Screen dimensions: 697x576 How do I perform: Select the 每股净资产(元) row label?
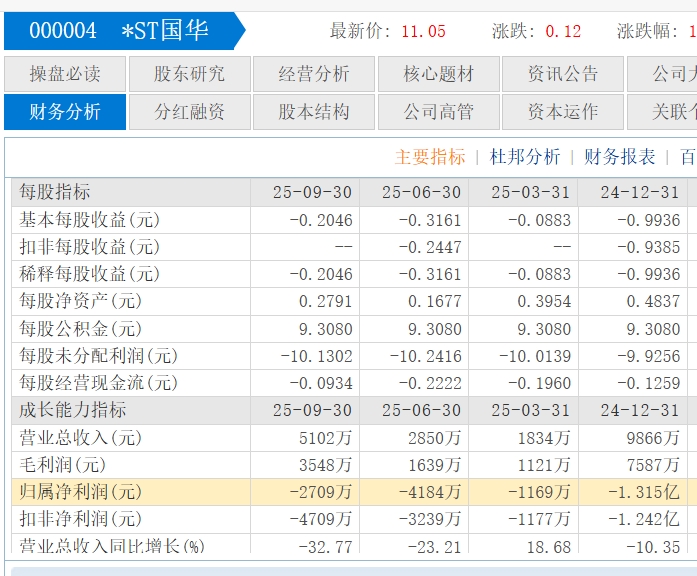click(80, 301)
